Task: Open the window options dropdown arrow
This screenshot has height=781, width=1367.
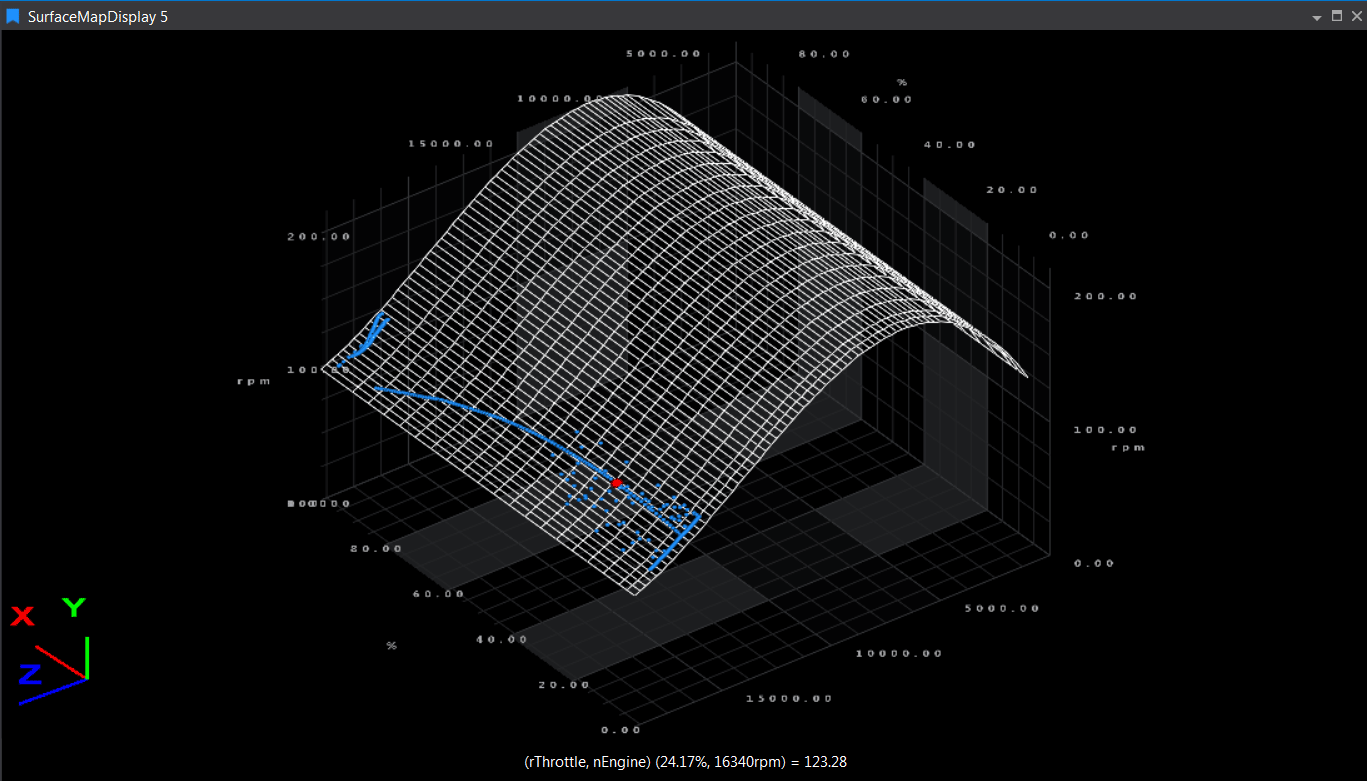Action: [1318, 17]
